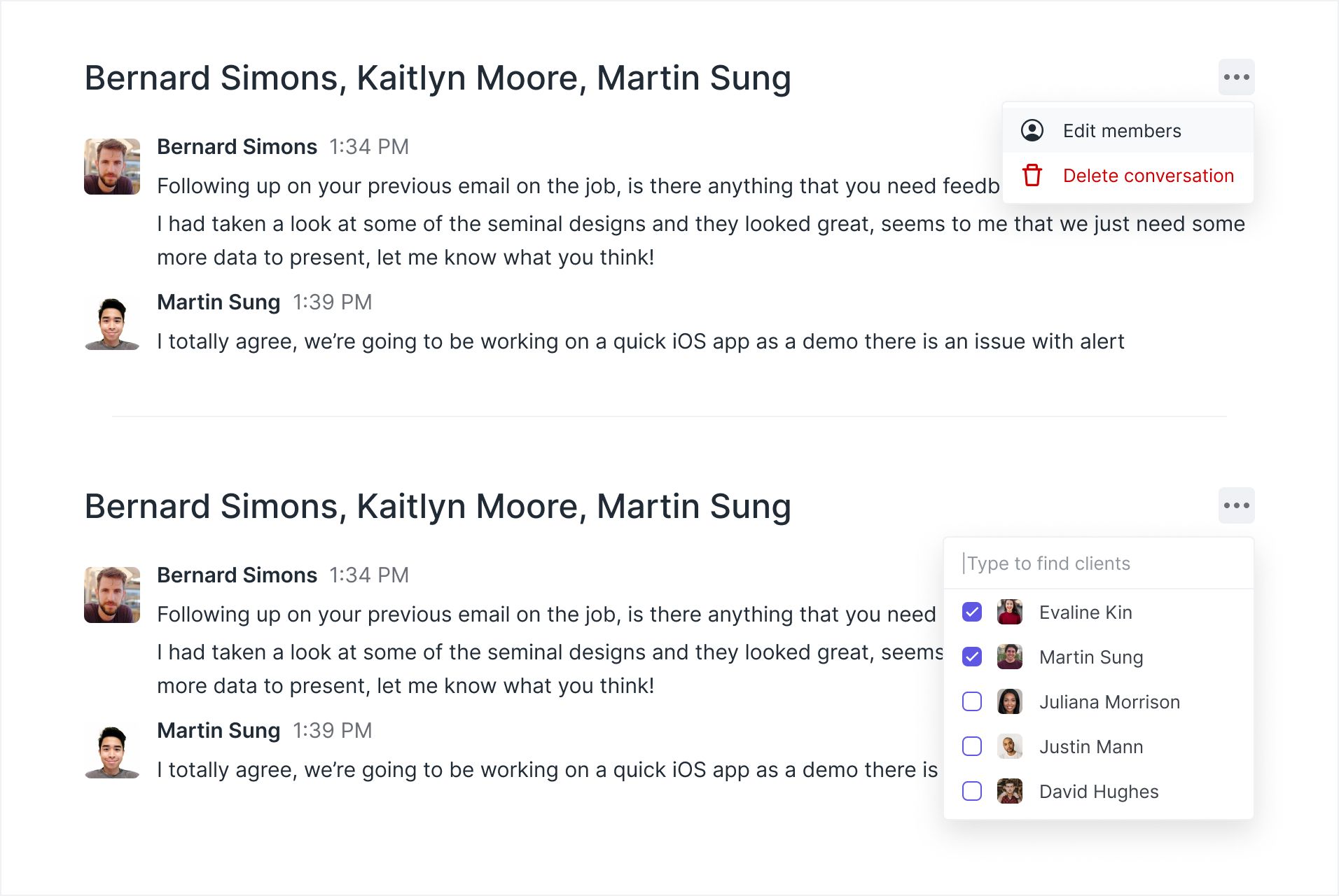The image size is (1339, 896).
Task: Click Martin Sung's name in the bottom conversation
Action: pyautogui.click(x=218, y=731)
